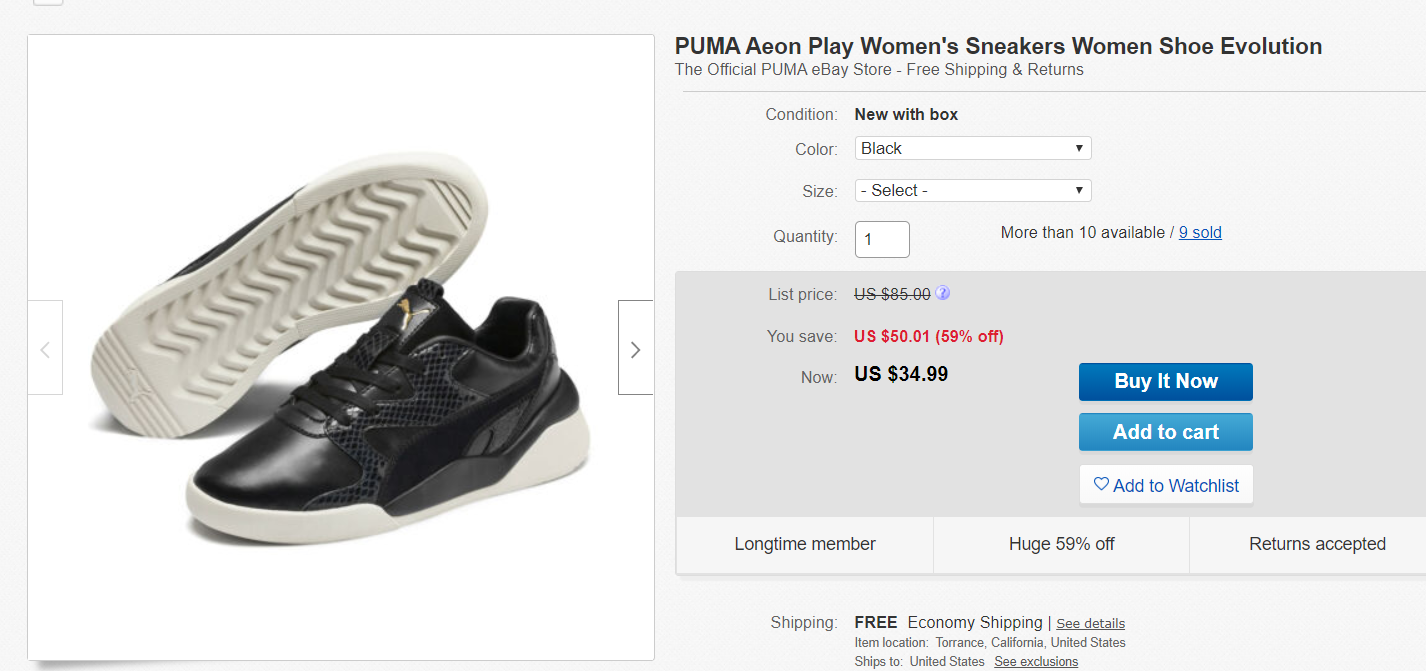Click into the Quantity input field
This screenshot has width=1426, height=671.
coord(881,239)
